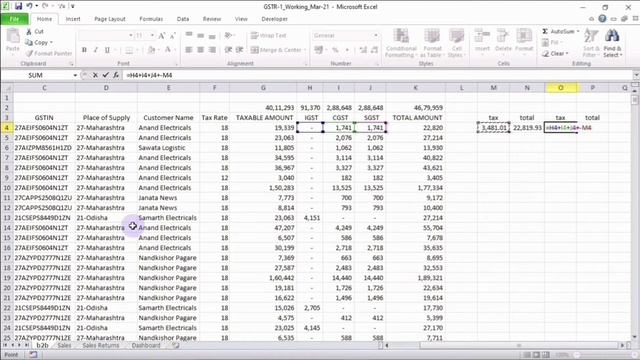Click the Excel Help question mark icon

pyautogui.click(x=602, y=19)
